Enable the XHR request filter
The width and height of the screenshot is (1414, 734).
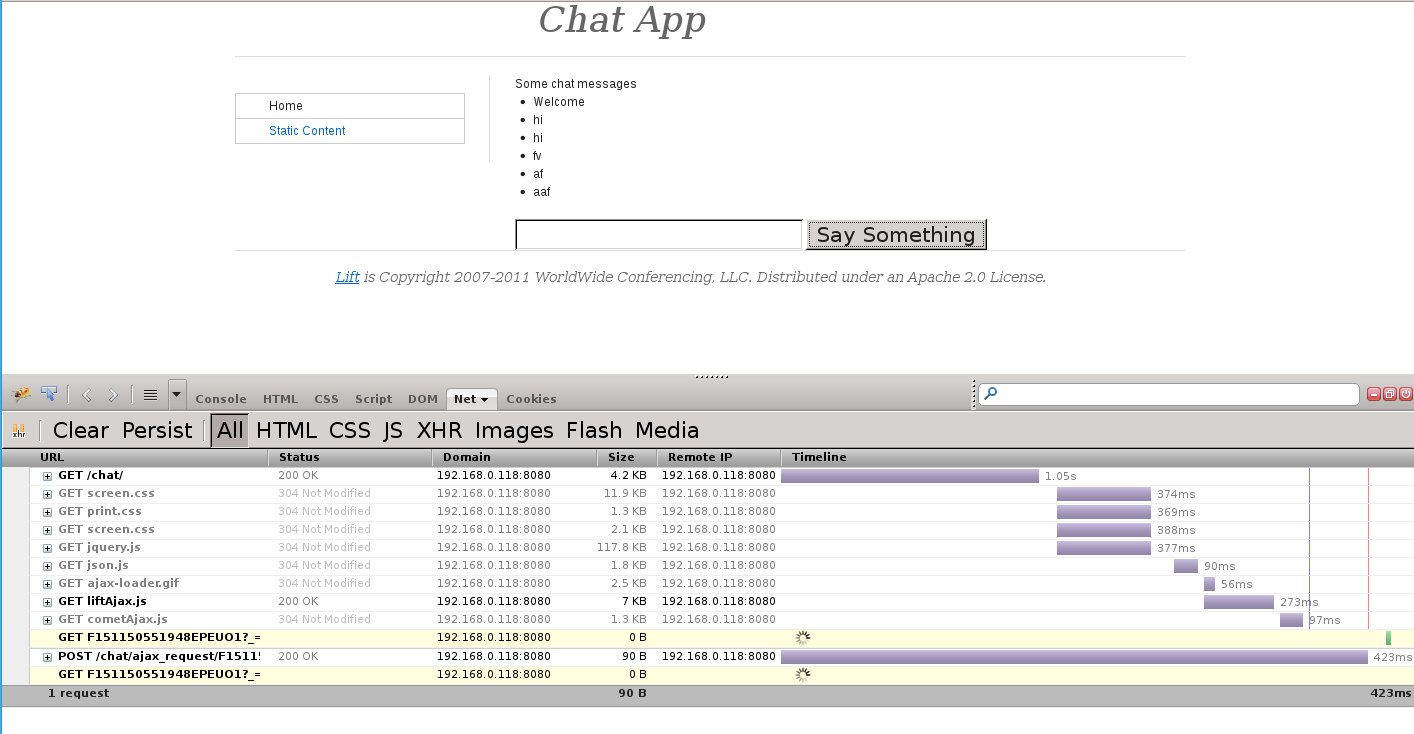439,431
